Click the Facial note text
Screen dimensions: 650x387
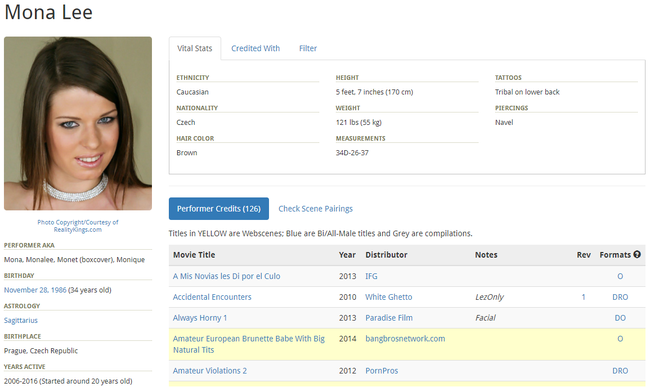point(485,318)
